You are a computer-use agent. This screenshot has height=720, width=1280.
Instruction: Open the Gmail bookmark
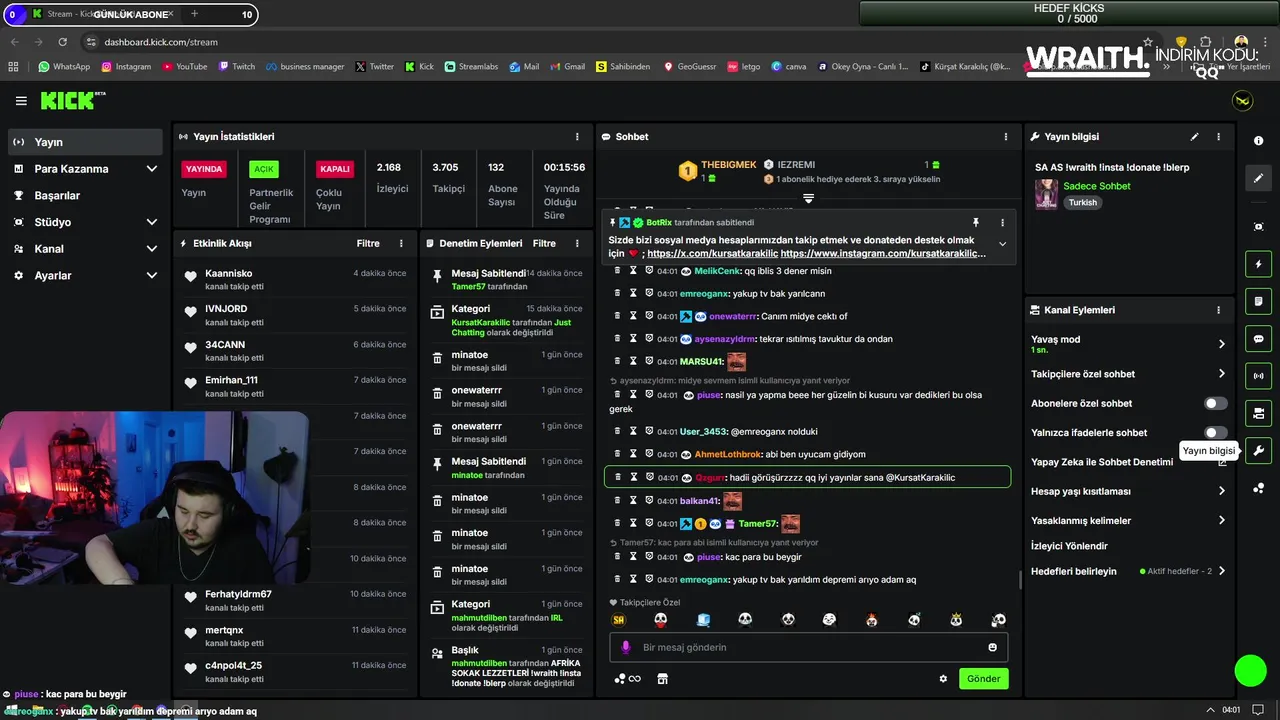pyautogui.click(x=567, y=67)
